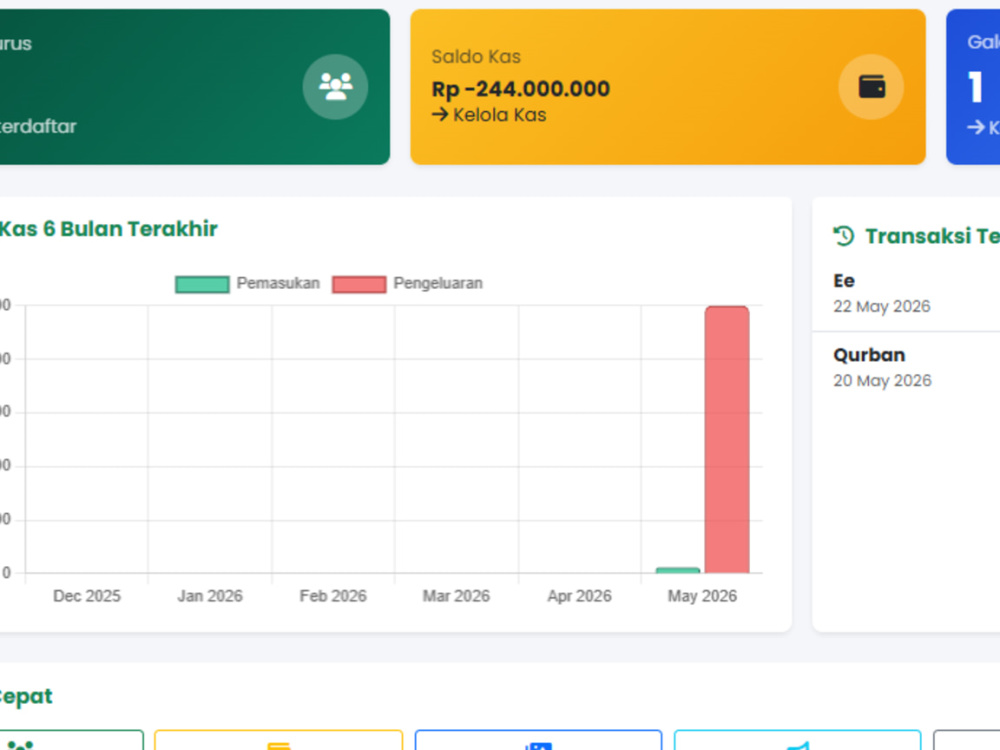Click the users group icon on green card

click(335, 87)
